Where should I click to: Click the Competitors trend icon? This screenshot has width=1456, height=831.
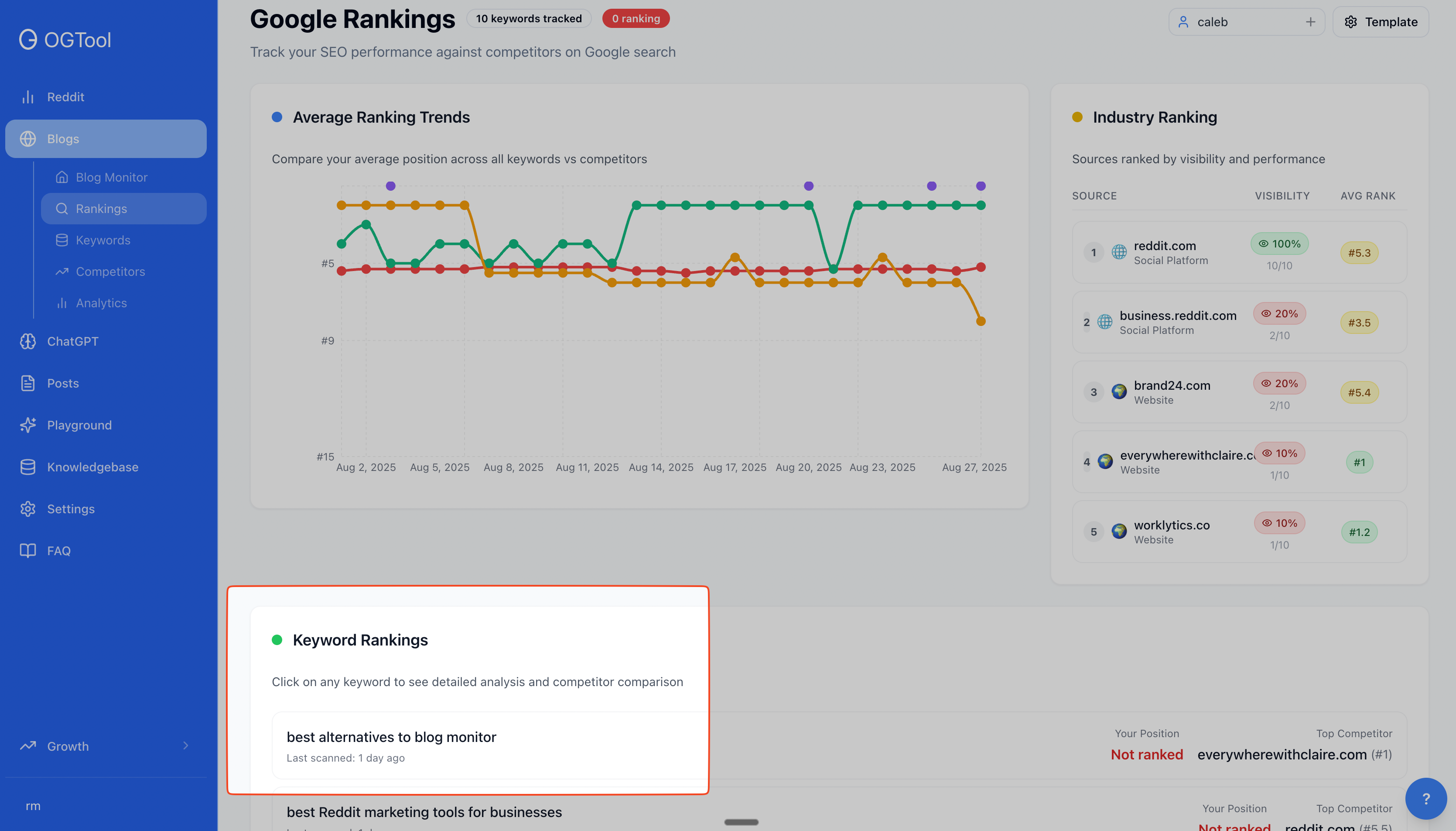[62, 271]
